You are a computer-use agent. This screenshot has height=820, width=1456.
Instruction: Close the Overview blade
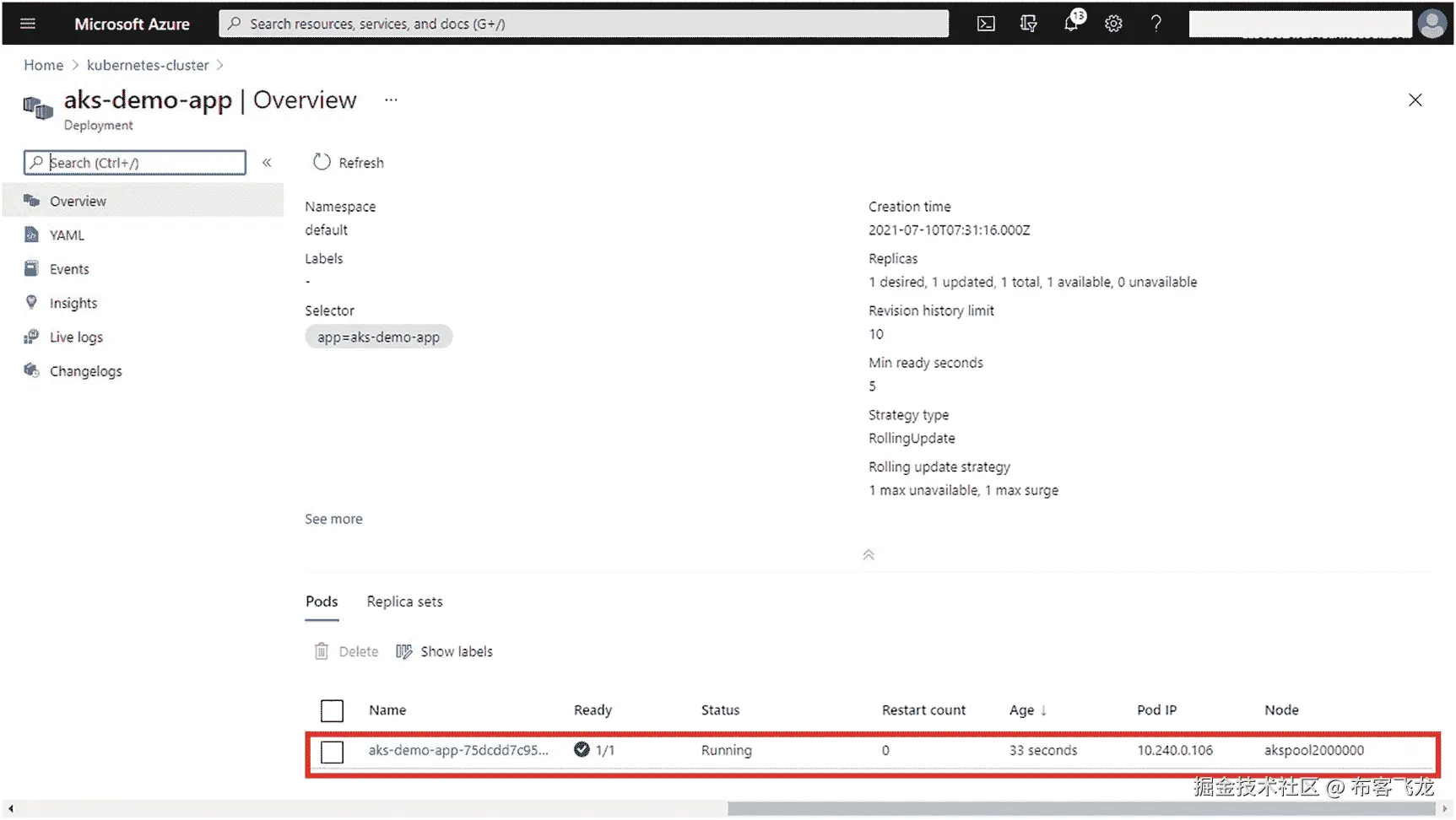(1415, 100)
